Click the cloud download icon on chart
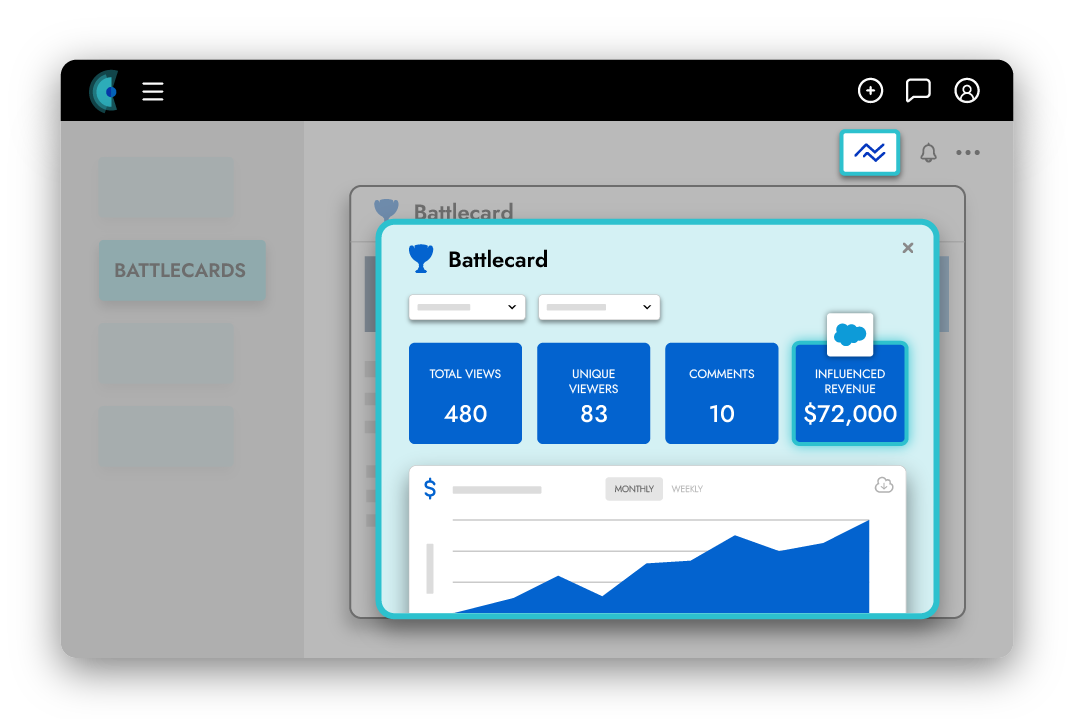Screen dimensions: 1074x719 point(883,485)
